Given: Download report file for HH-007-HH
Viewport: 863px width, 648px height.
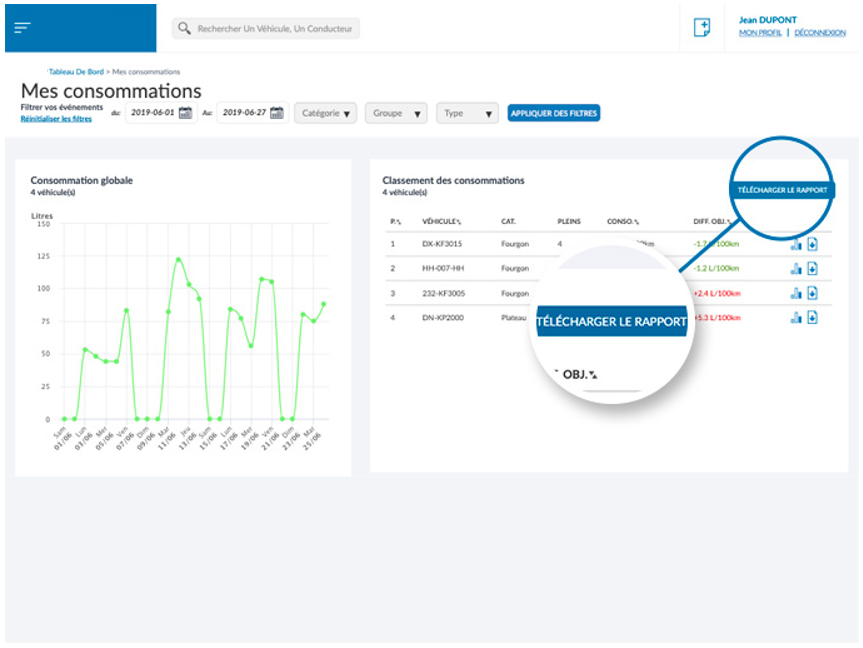Looking at the screenshot, I should (812, 268).
